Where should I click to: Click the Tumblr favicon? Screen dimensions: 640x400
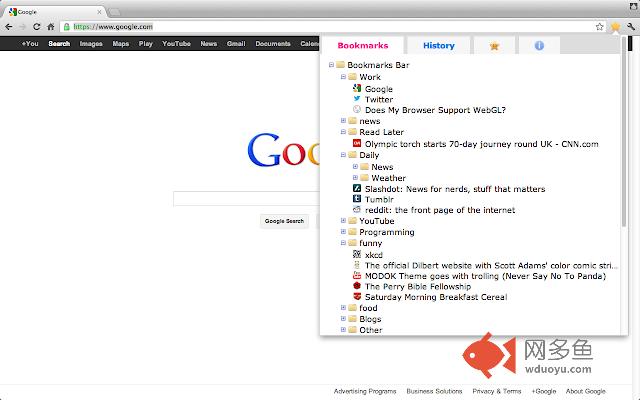point(357,199)
